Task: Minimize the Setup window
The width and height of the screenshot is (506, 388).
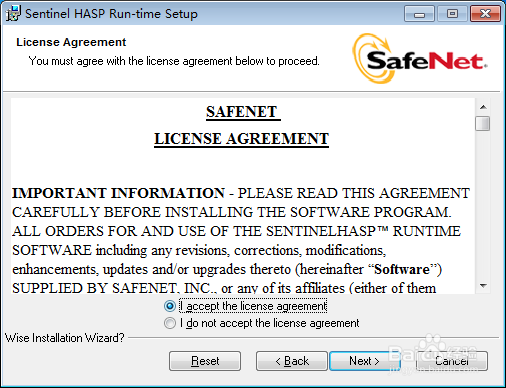Action: pos(419,14)
